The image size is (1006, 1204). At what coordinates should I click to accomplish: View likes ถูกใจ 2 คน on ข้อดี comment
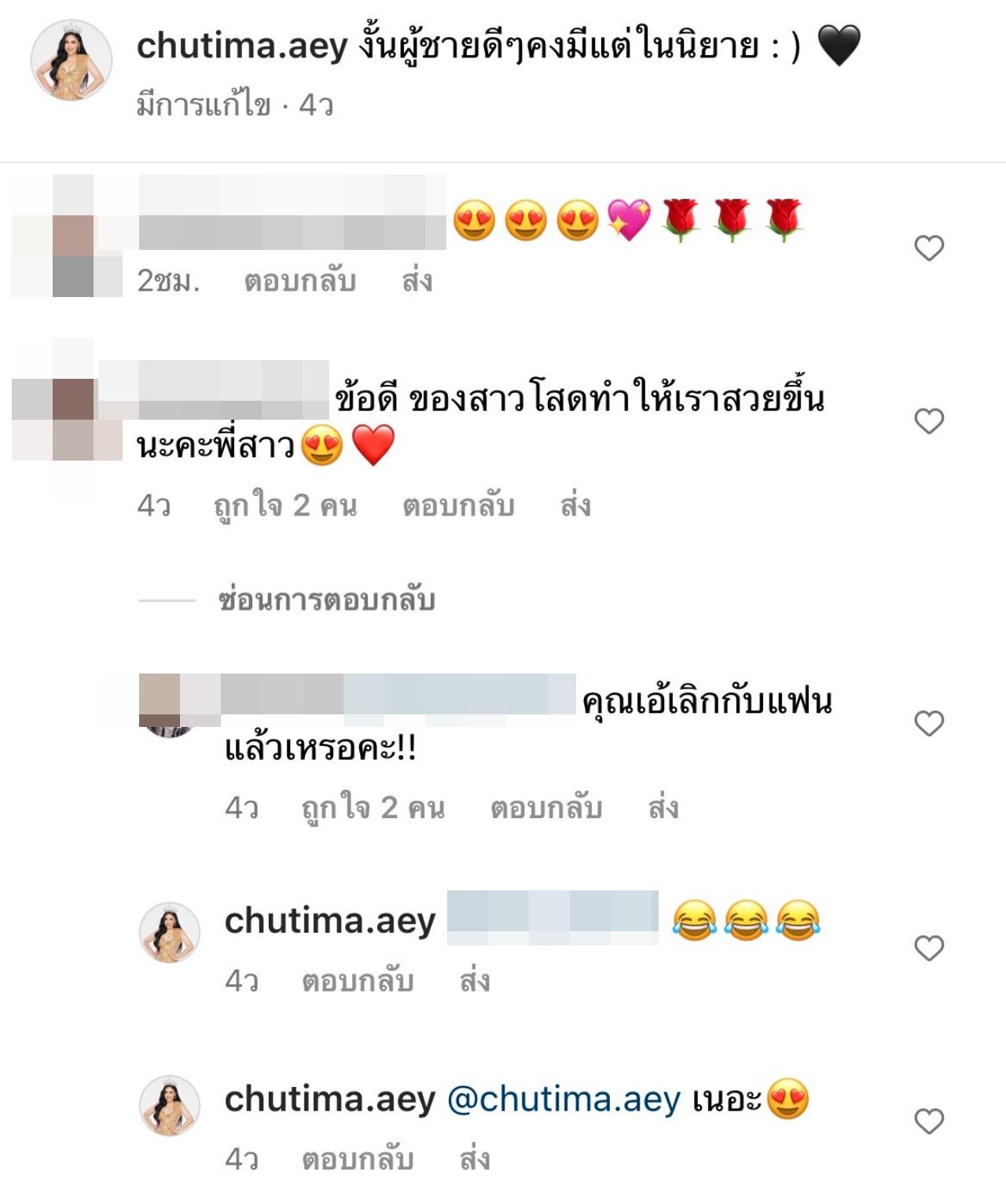[x=285, y=505]
